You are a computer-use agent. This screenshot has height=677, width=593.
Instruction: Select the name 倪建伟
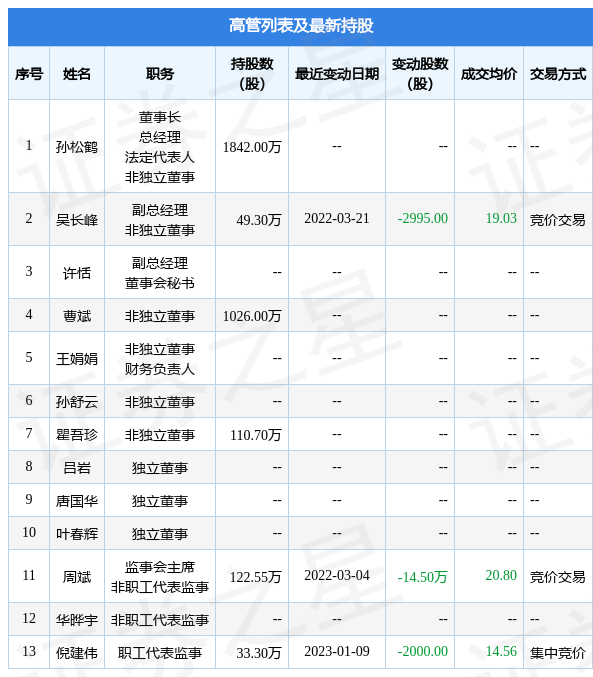[77, 653]
